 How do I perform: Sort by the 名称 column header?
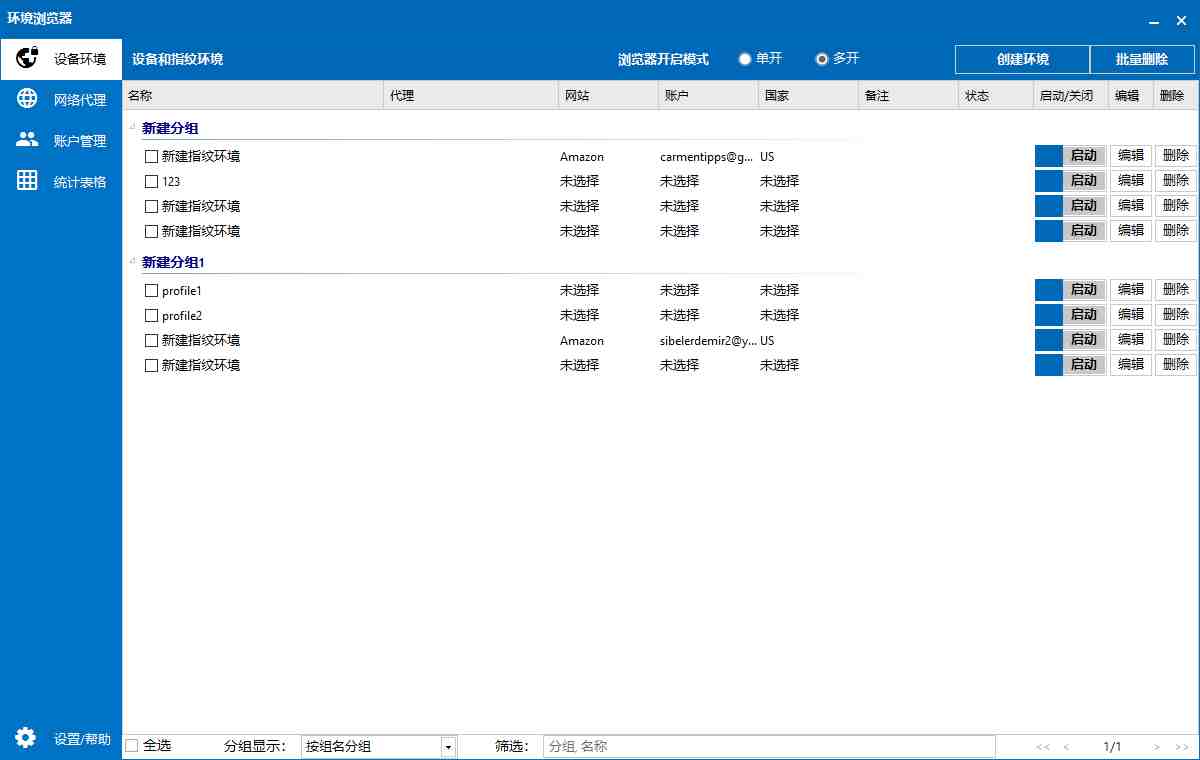coord(253,96)
